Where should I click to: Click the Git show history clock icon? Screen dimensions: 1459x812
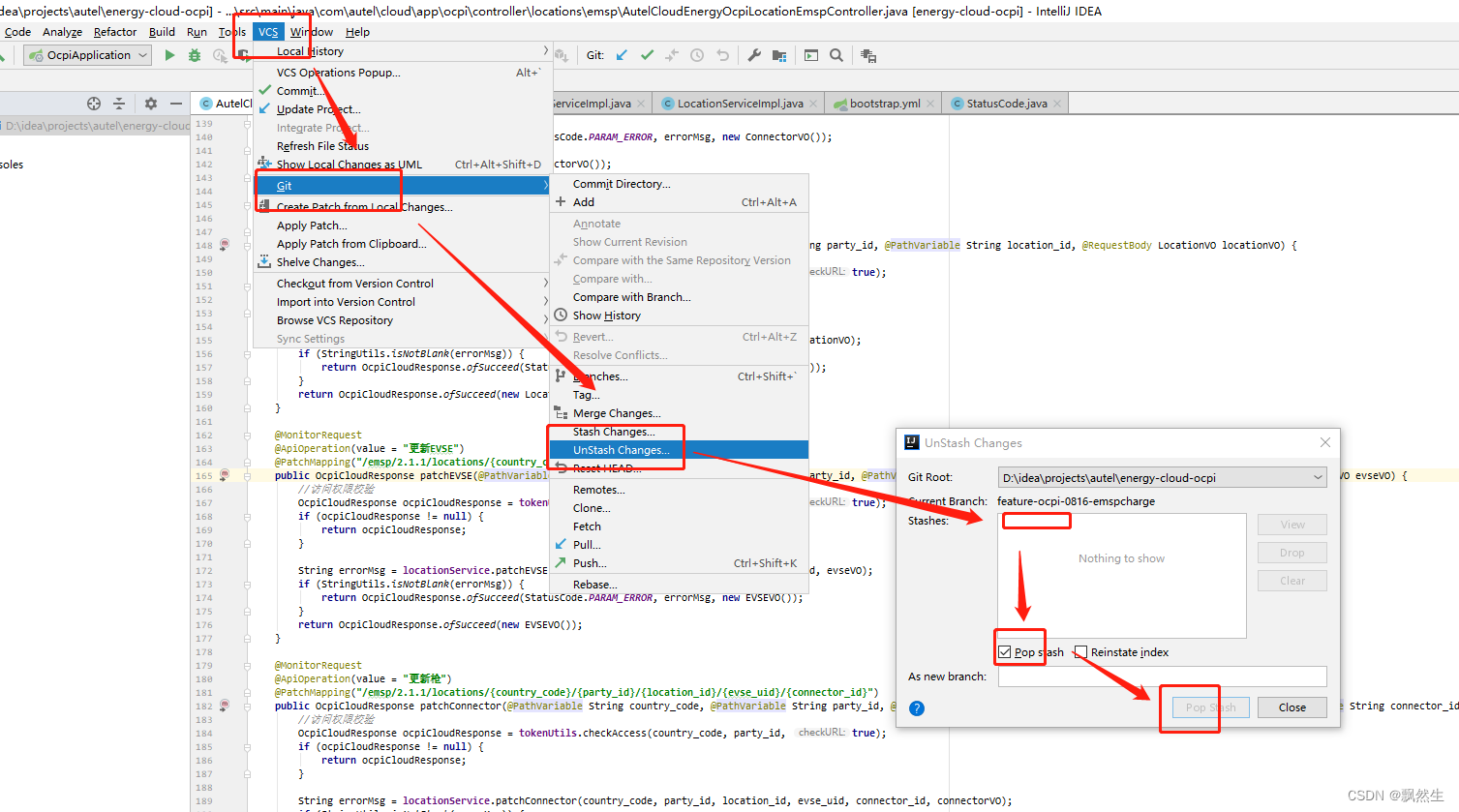pos(697,55)
